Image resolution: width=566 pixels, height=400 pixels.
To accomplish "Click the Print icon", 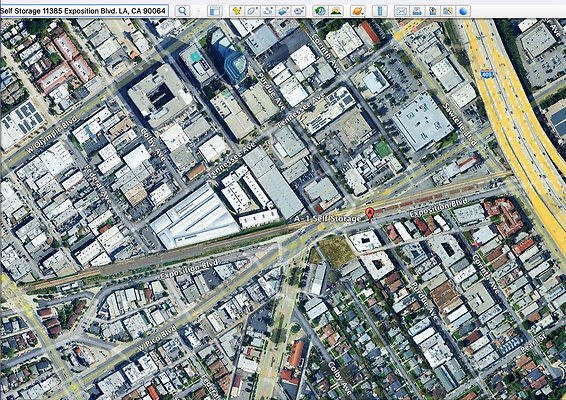I will tap(417, 11).
